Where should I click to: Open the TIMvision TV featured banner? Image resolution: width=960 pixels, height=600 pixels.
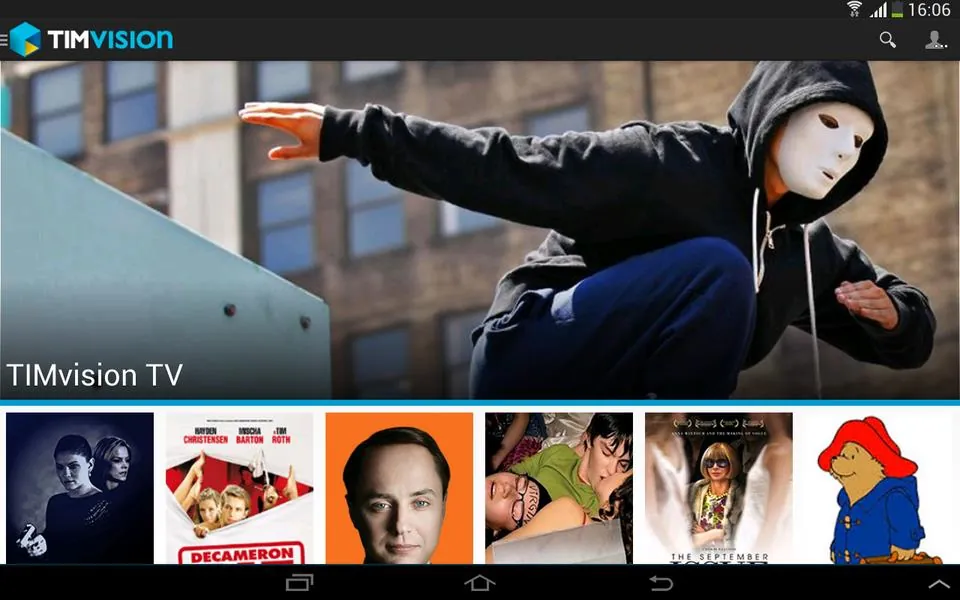480,230
